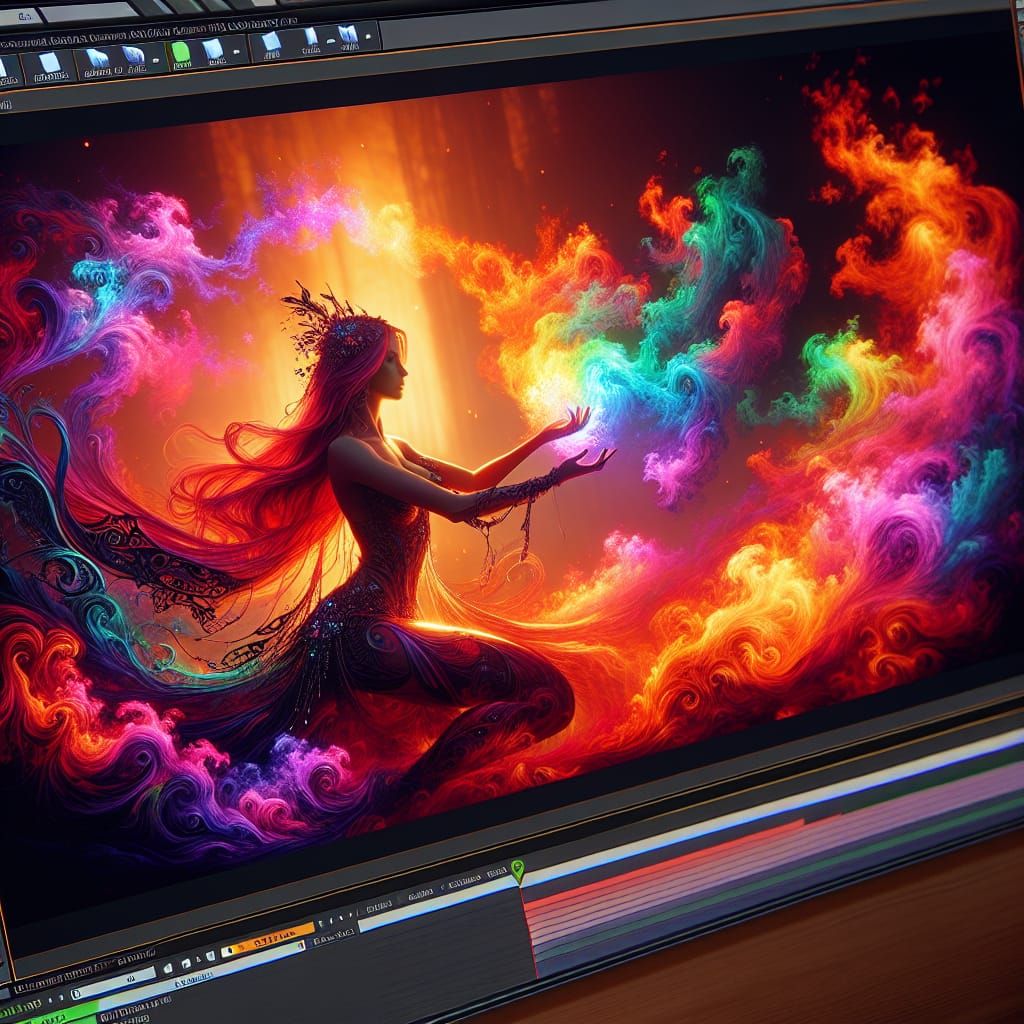Click the green tool icon in the toolbar
This screenshot has height=1024, width=1024.
(x=180, y=52)
